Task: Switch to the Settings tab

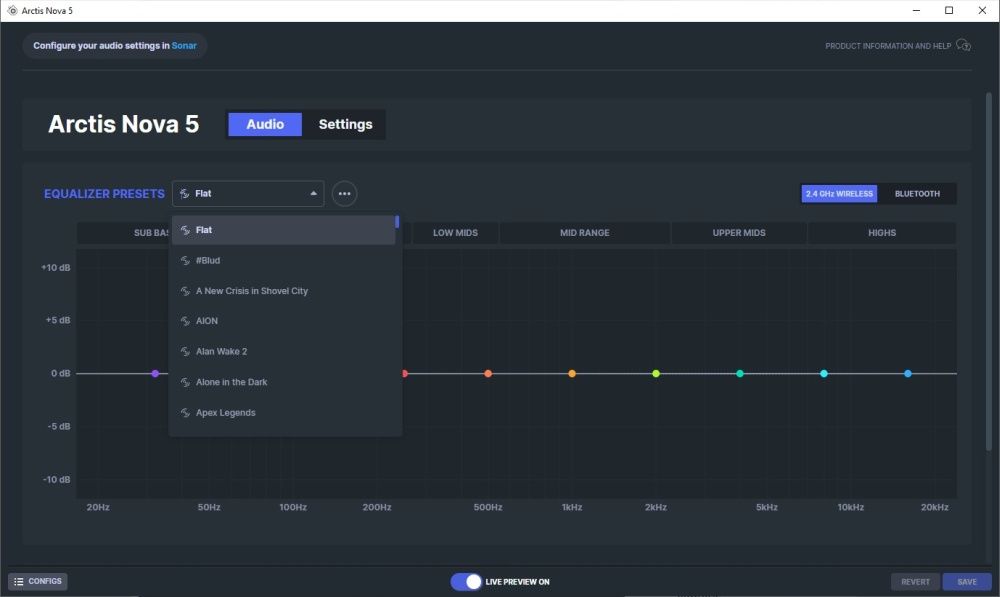Action: (345, 124)
